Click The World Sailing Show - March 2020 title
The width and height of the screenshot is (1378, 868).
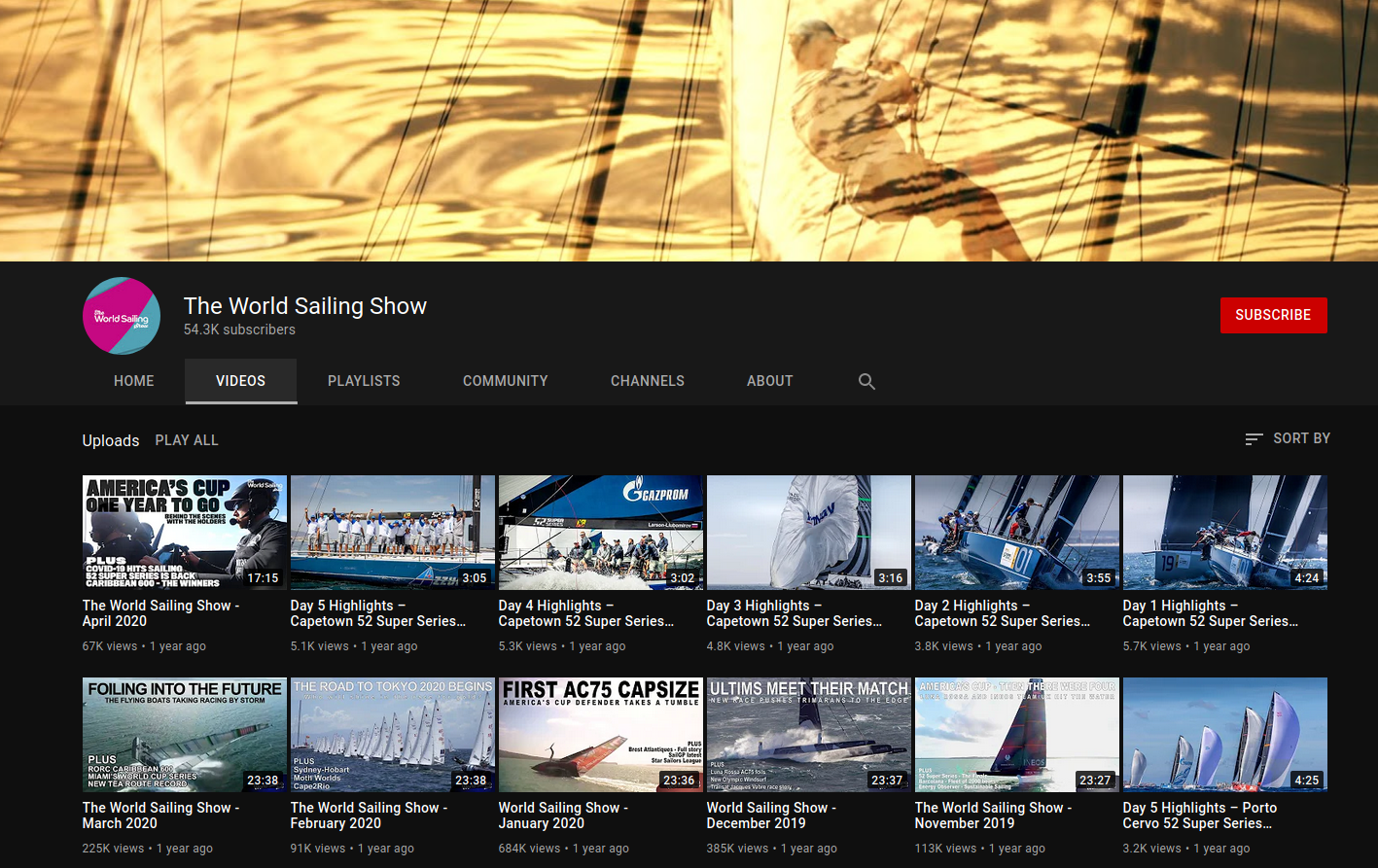click(160, 816)
